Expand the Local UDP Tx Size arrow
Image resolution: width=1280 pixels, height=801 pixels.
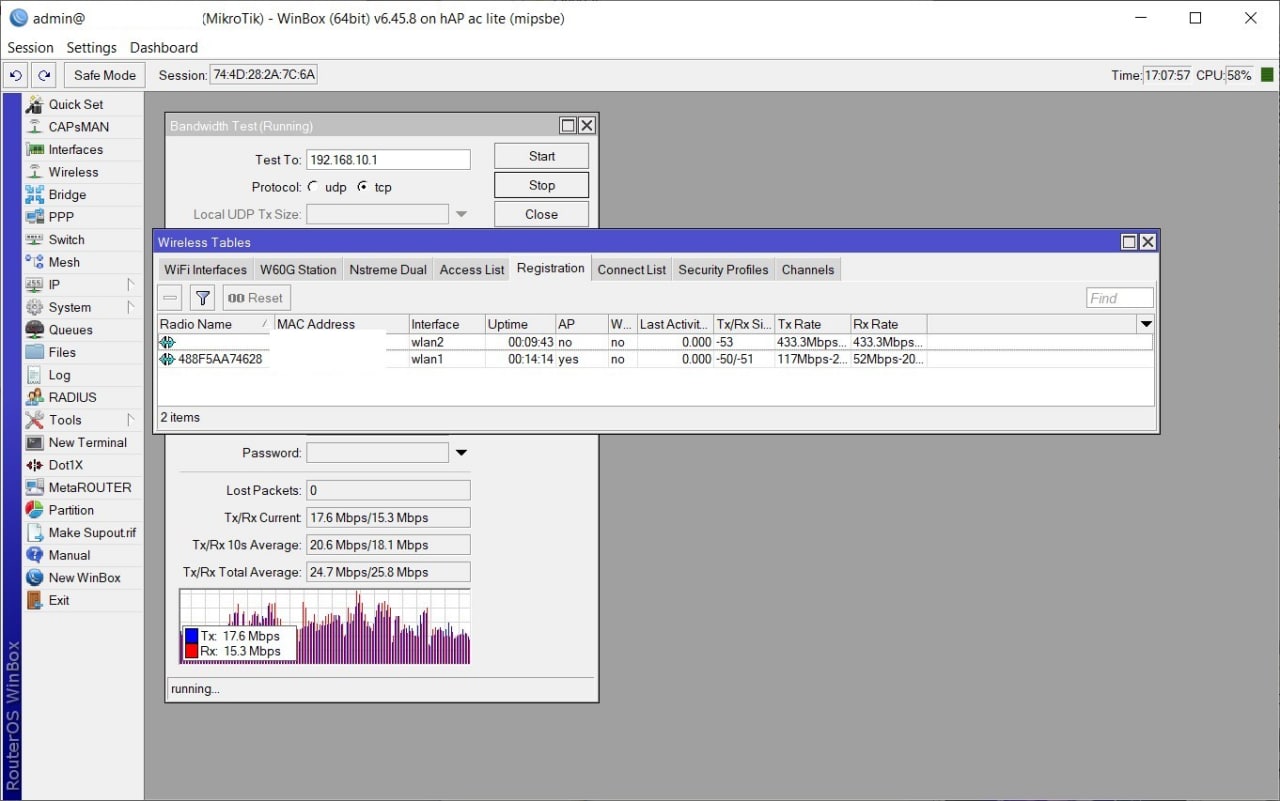click(x=461, y=214)
